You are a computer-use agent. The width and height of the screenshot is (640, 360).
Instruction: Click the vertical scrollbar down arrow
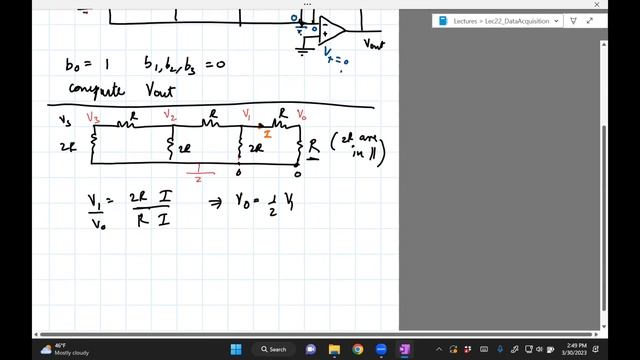tap(604, 327)
